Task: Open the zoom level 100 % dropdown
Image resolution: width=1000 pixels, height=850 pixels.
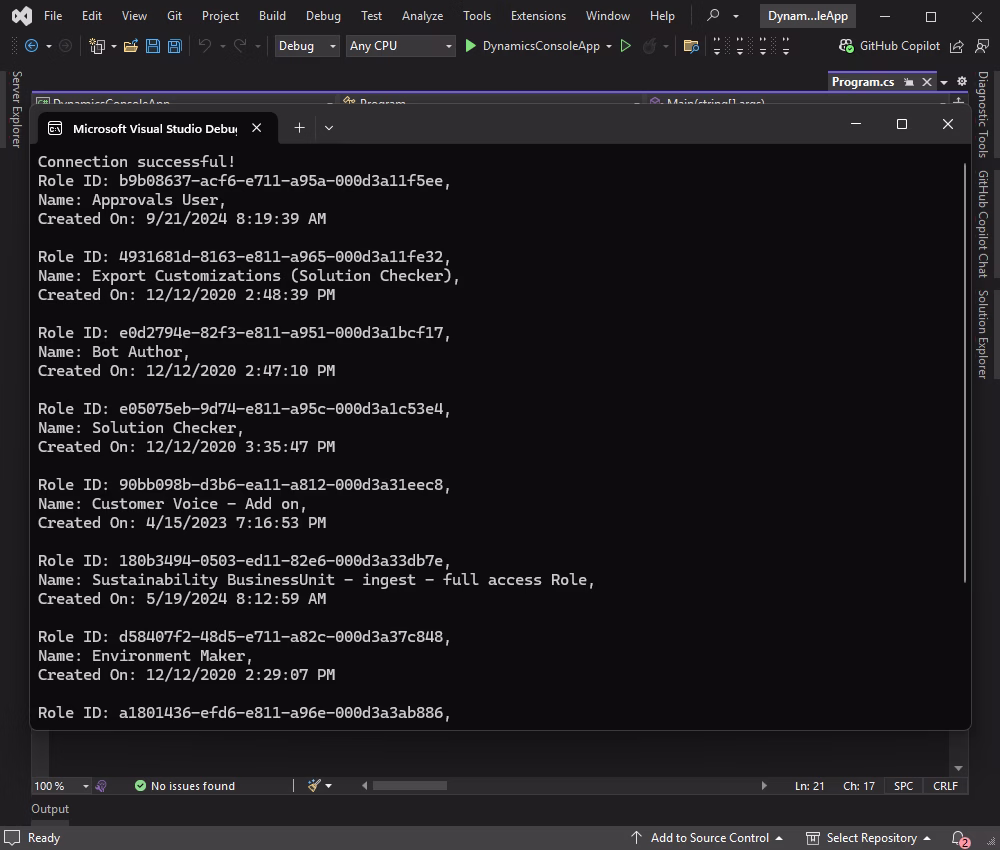Action: (61, 786)
